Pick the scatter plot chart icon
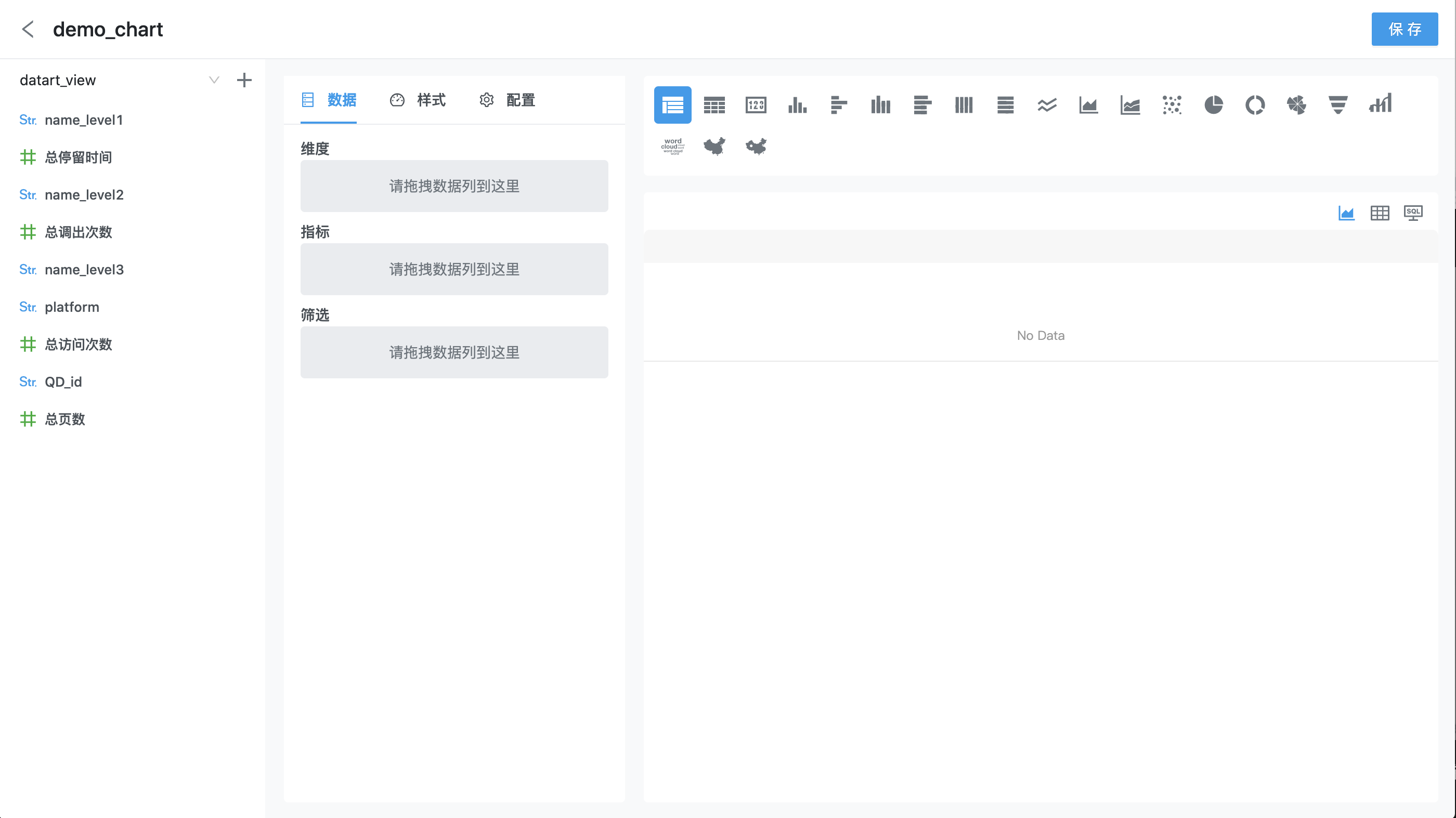The height and width of the screenshot is (818, 1456). 1172,104
